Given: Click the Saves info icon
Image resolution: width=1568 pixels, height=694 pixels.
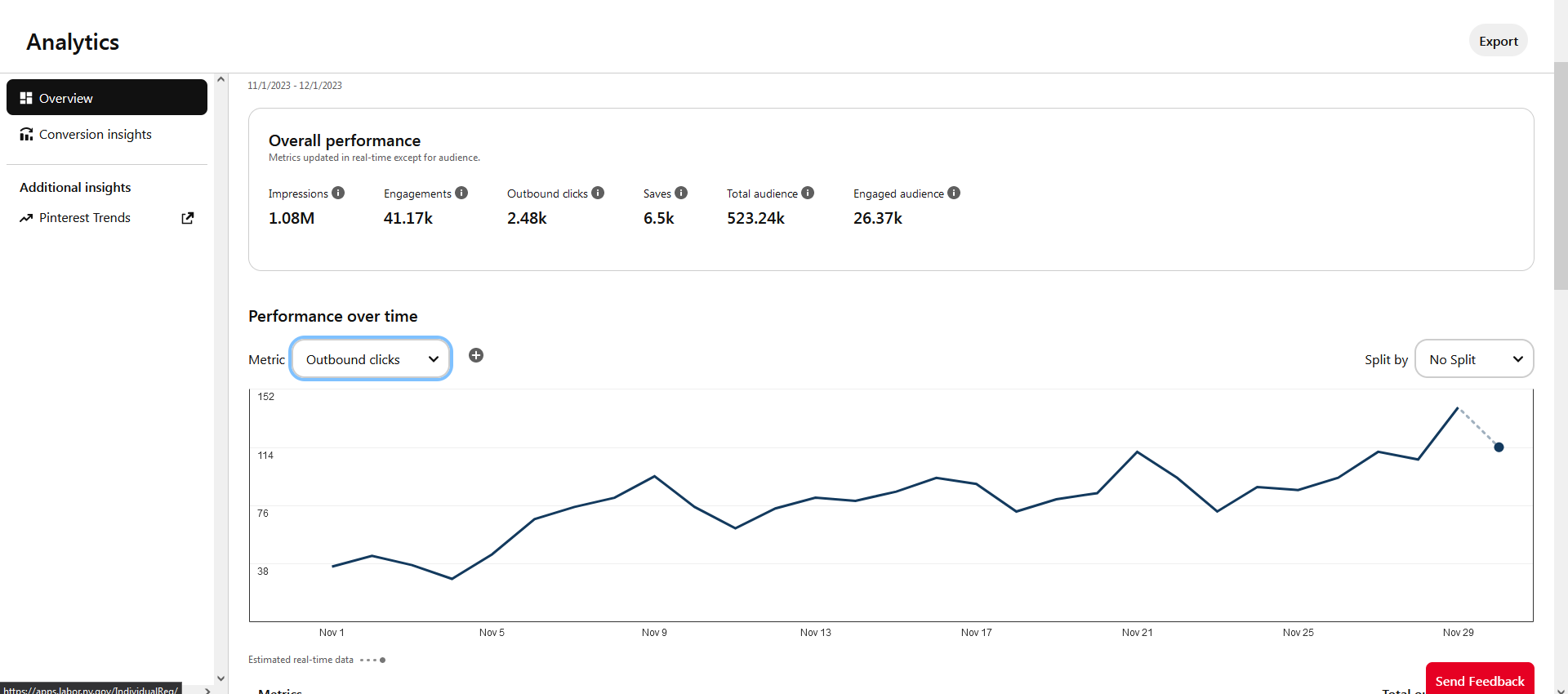Looking at the screenshot, I should tap(681, 193).
